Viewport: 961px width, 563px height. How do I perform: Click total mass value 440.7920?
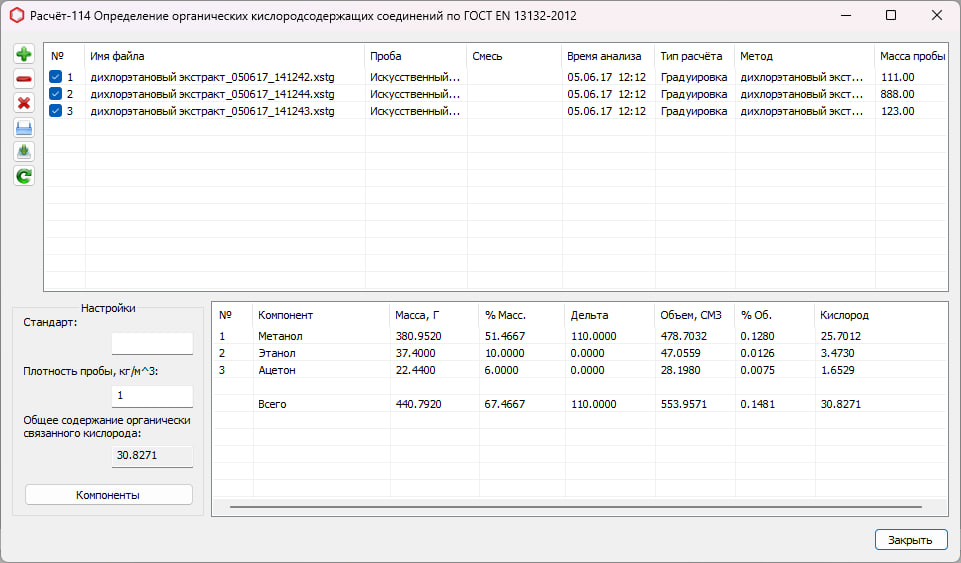[x=418, y=404]
